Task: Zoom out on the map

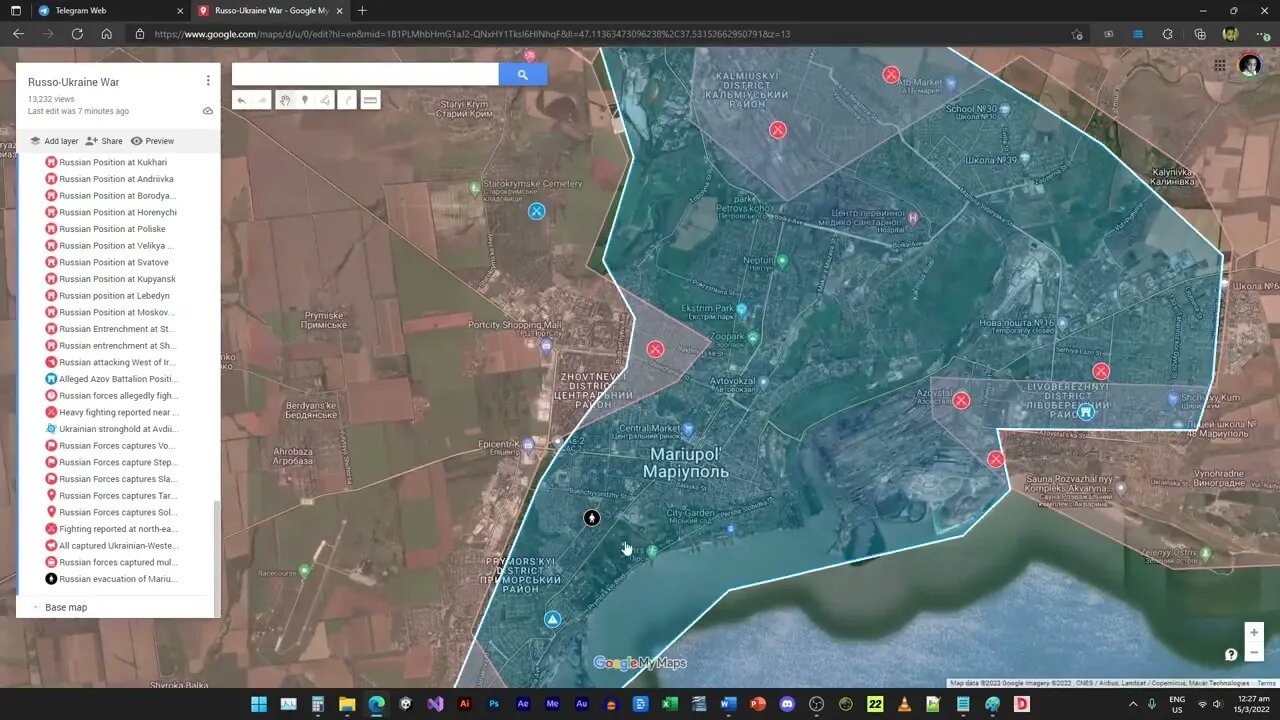Action: [1254, 652]
